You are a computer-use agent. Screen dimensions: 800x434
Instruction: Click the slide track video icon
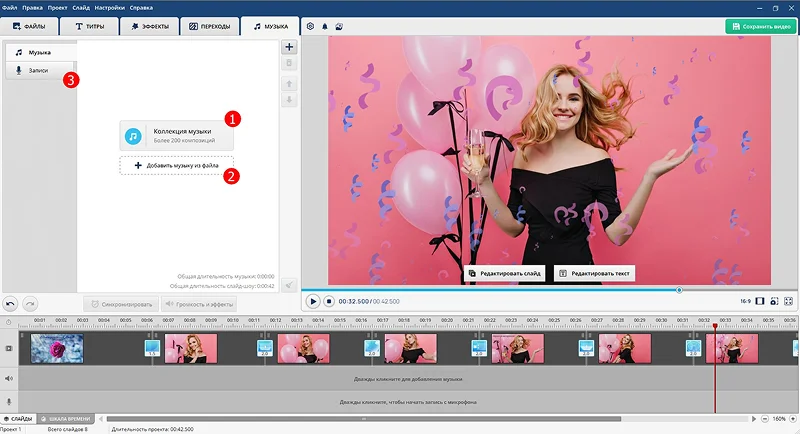point(9,348)
